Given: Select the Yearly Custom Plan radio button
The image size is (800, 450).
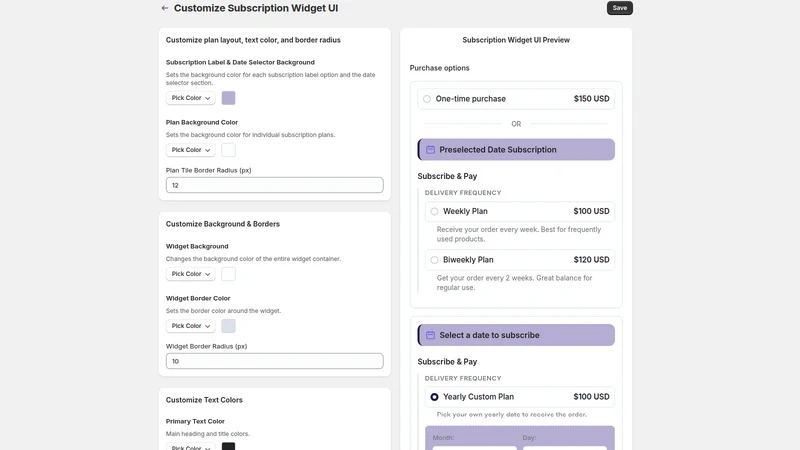Looking at the screenshot, I should coord(434,397).
